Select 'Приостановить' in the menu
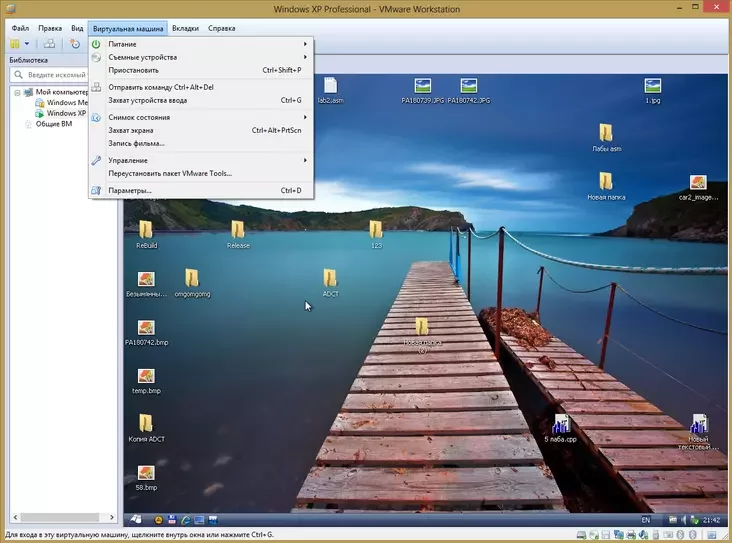This screenshot has height=543, width=732. pyautogui.click(x=134, y=70)
